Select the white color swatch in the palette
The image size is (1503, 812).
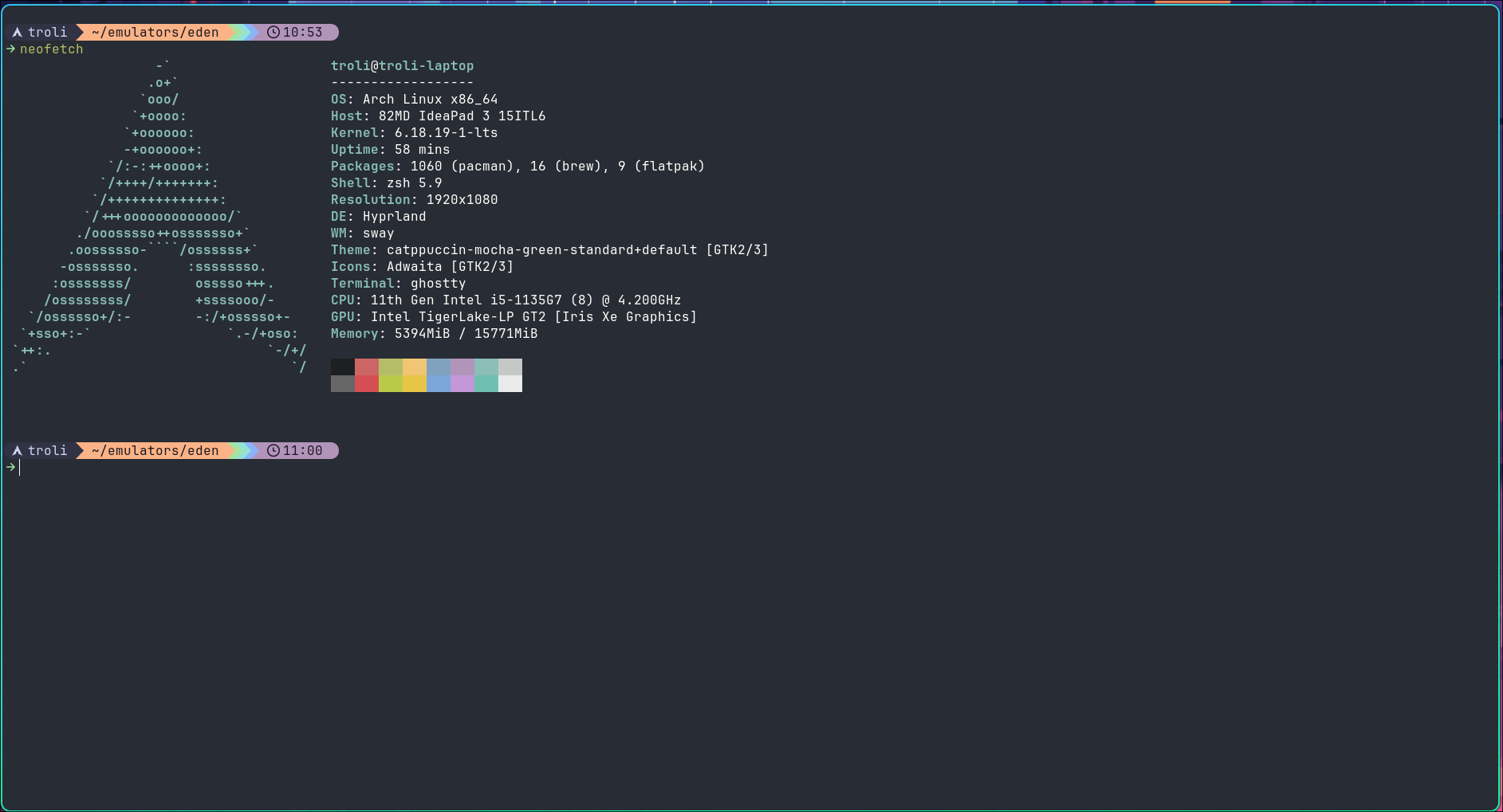510,383
